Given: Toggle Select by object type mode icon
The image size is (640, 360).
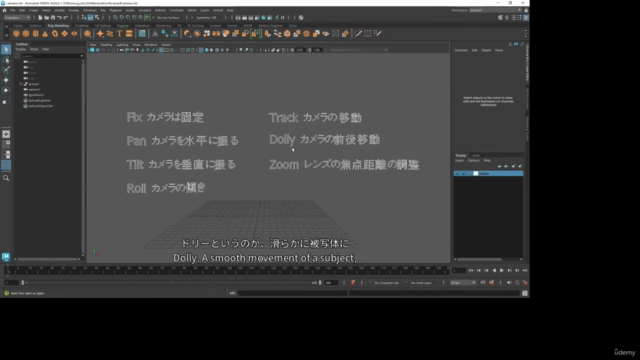Looking at the screenshot, I should [90, 18].
